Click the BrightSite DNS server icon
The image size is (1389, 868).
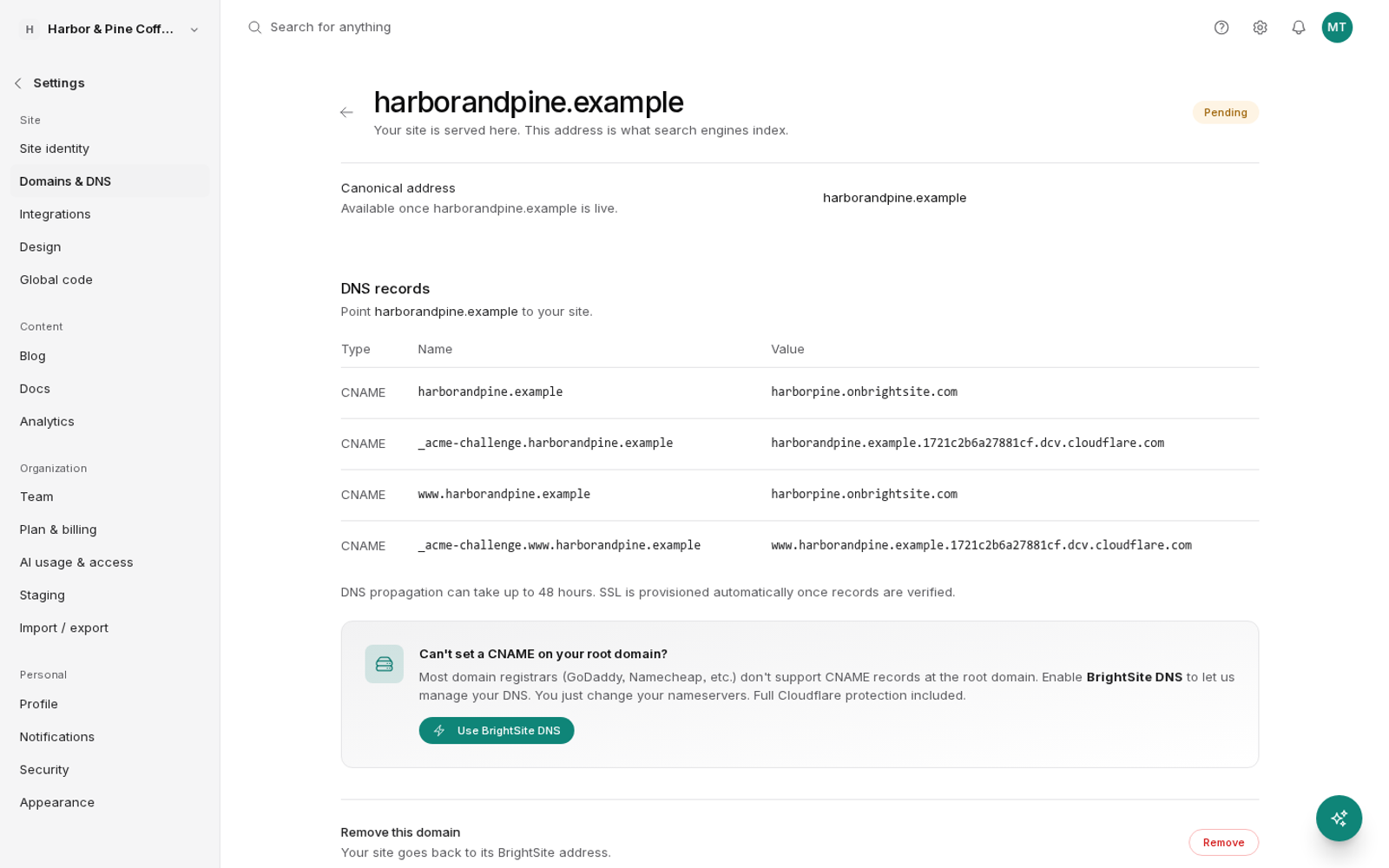point(385,664)
